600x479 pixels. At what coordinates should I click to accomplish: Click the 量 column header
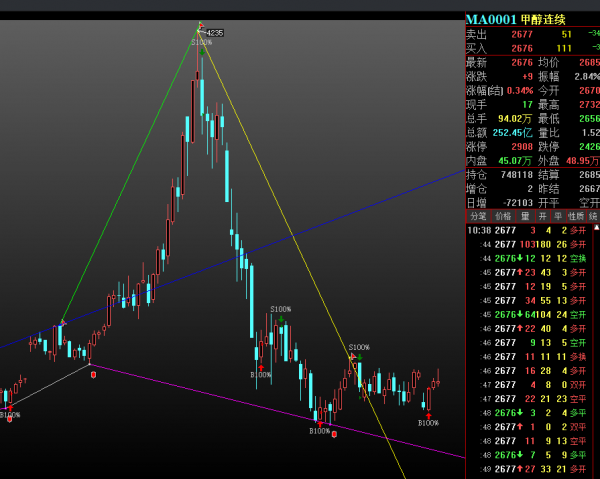coord(524,216)
